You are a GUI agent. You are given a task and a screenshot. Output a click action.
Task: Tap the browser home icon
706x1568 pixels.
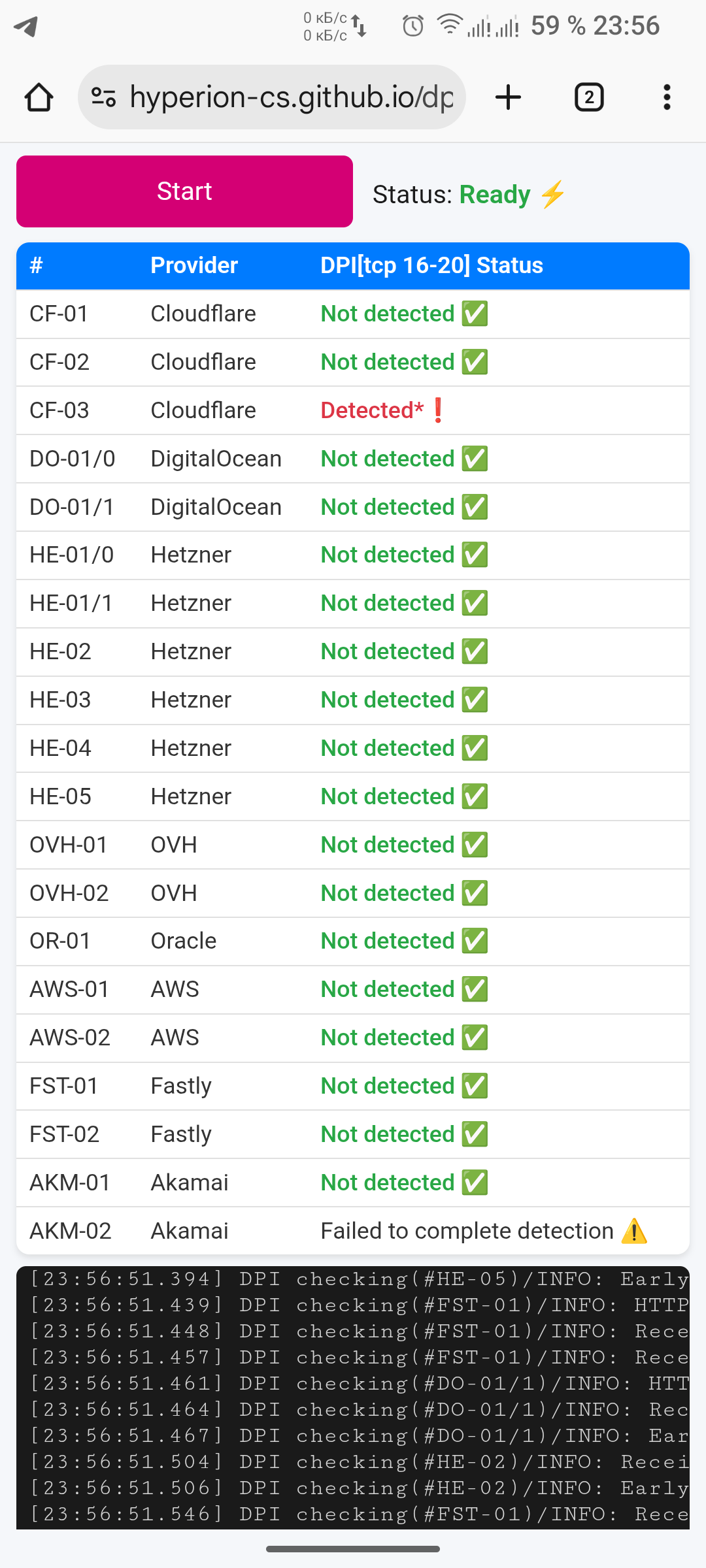(39, 98)
